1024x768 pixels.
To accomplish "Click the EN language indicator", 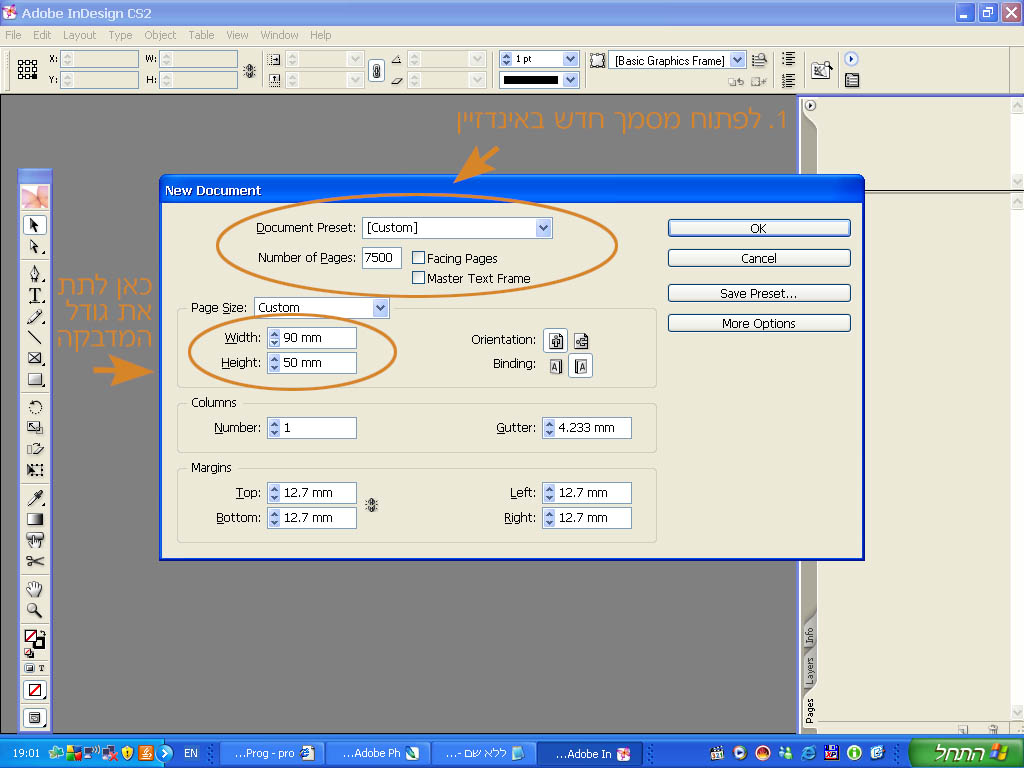I will click(x=191, y=753).
